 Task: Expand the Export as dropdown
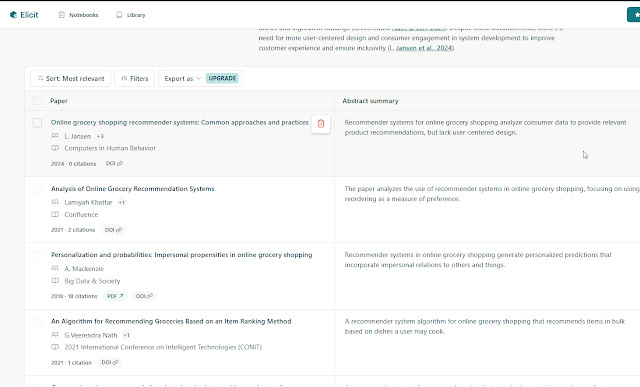coord(182,78)
